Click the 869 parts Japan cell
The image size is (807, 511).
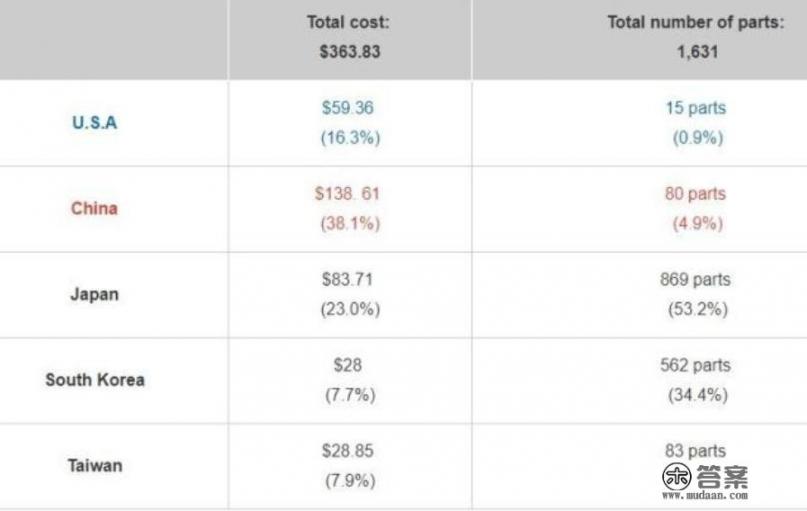[696, 294]
